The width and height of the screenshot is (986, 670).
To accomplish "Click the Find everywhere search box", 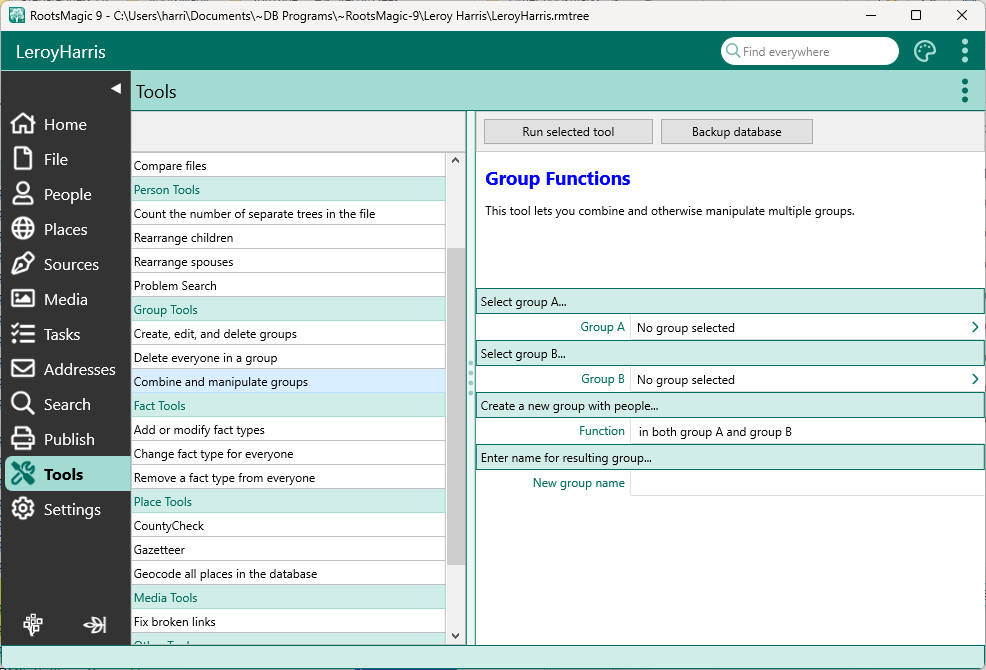I will pos(810,52).
